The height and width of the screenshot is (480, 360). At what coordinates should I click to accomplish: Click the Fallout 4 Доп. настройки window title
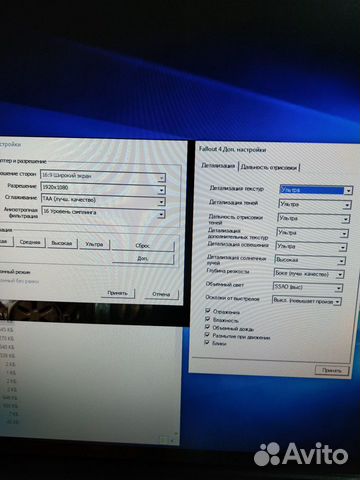coord(232,149)
